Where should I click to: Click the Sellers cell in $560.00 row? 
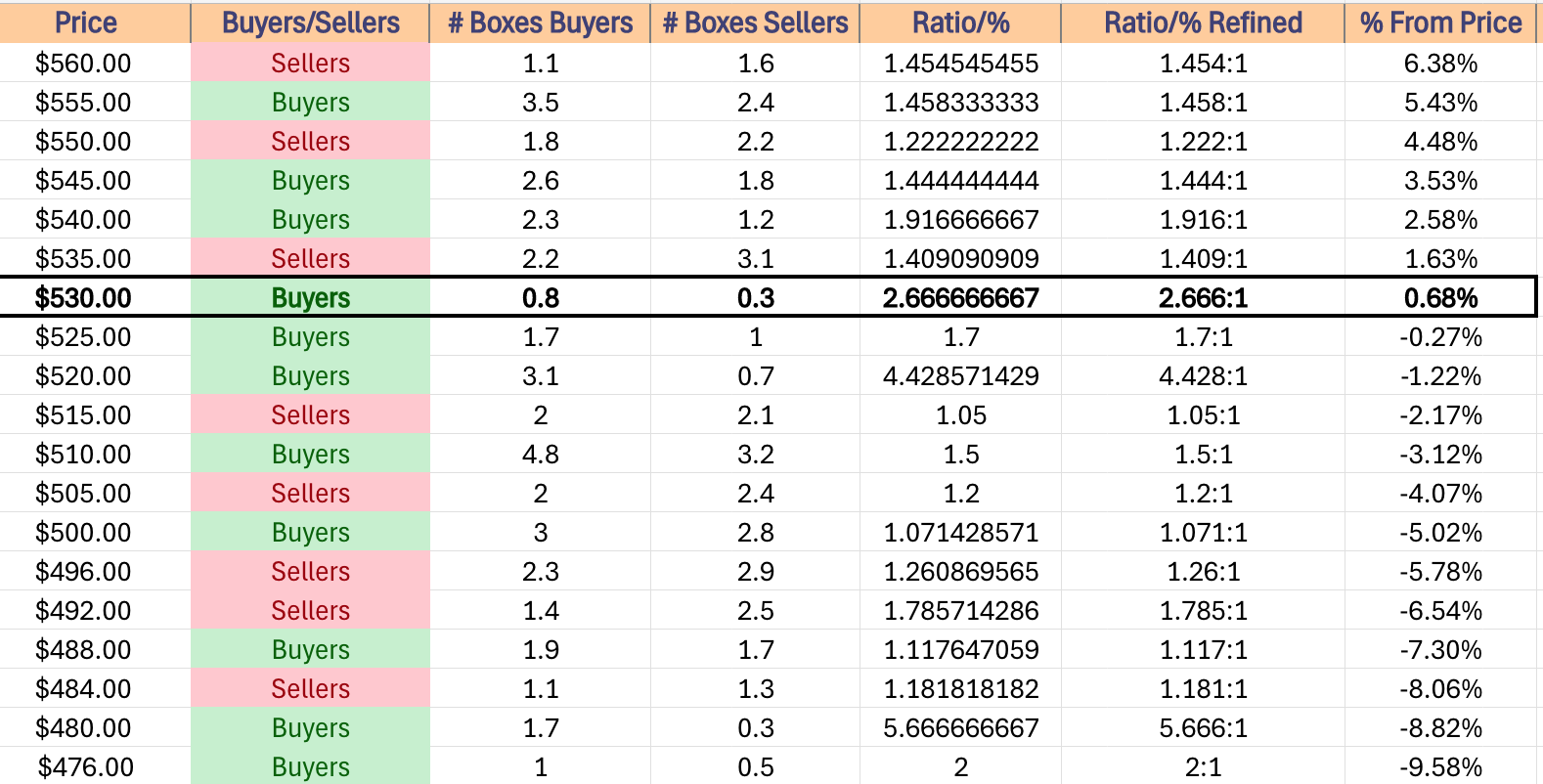coord(310,63)
